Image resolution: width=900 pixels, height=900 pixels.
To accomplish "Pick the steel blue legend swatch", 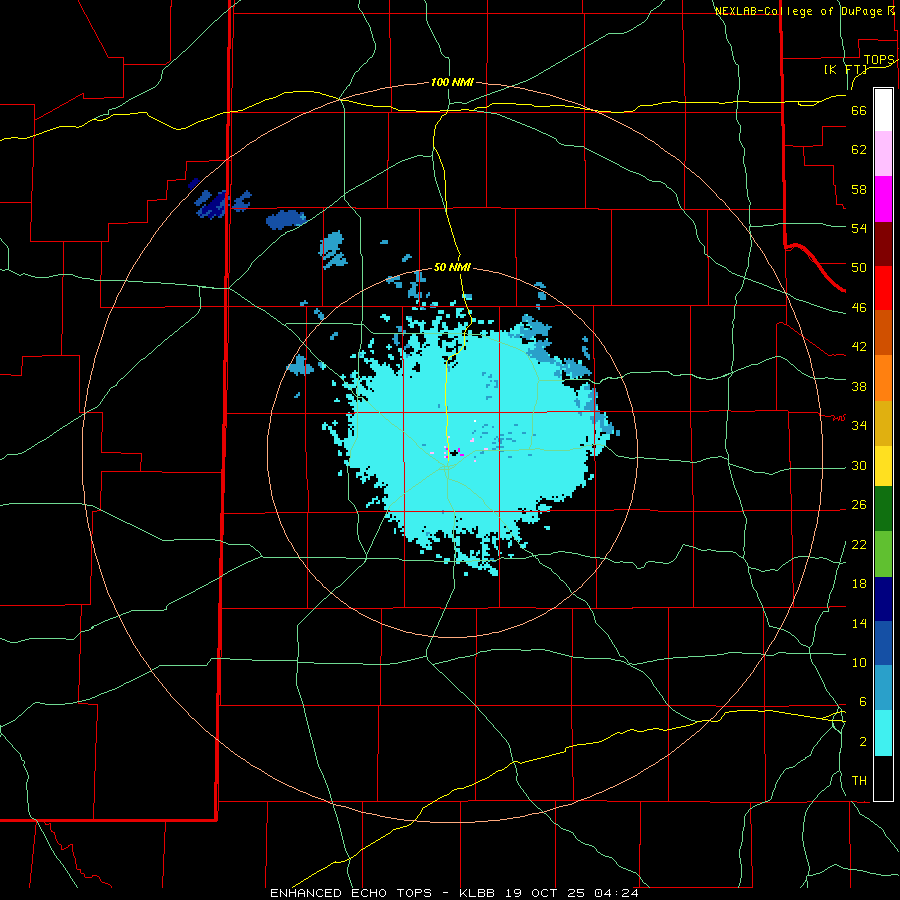I will tap(883, 688).
